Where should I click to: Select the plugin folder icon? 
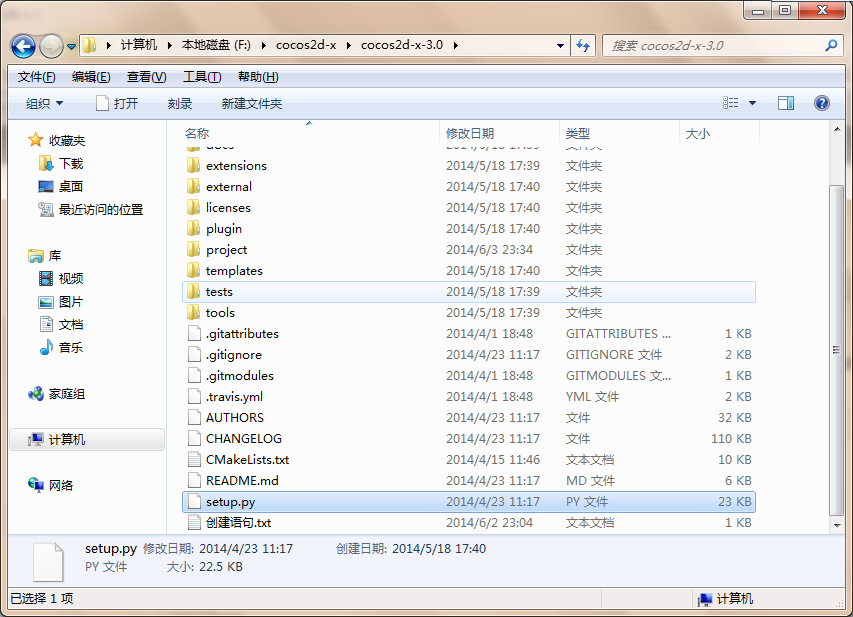click(x=194, y=229)
